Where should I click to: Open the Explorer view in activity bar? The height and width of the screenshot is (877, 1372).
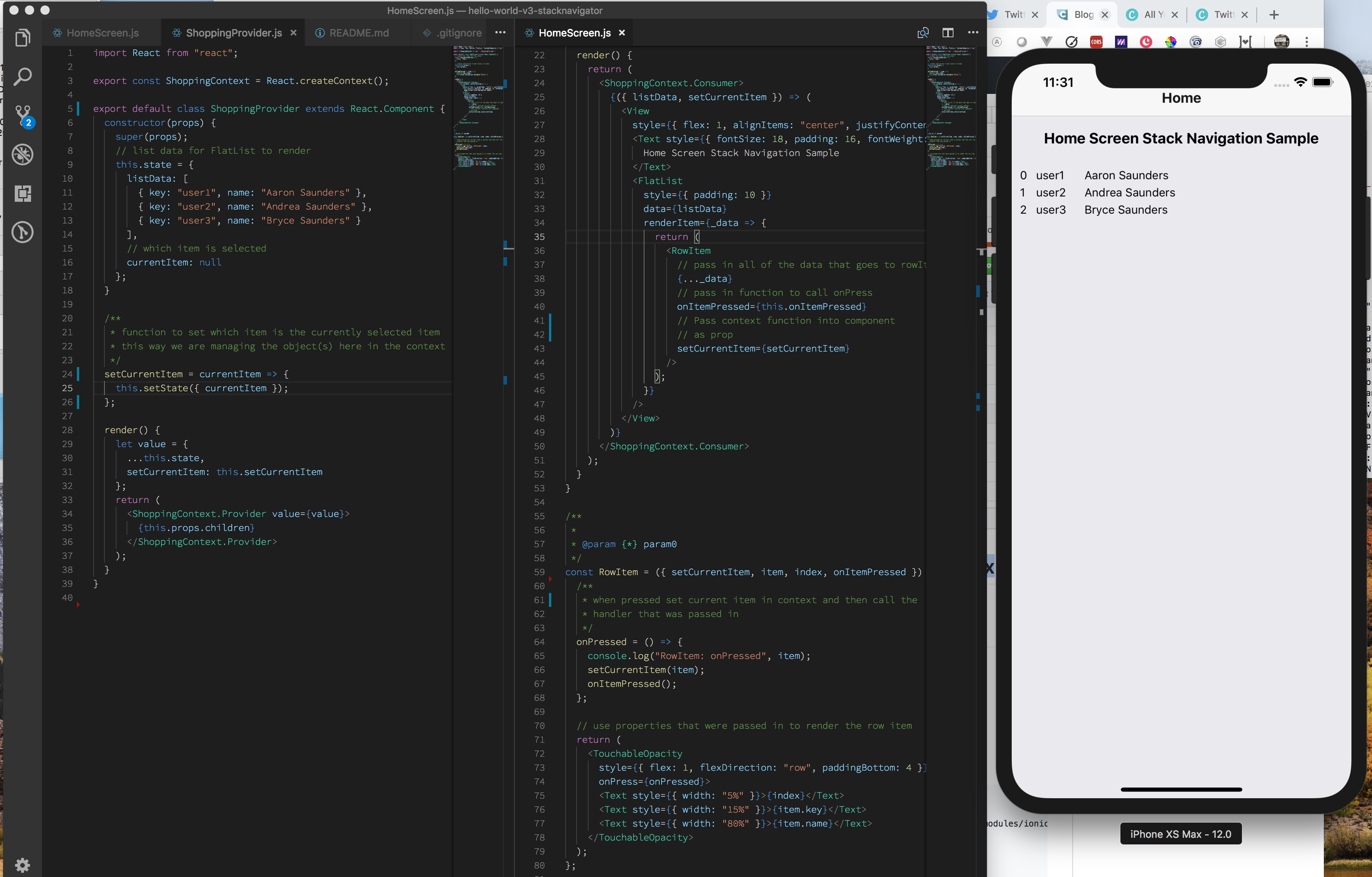pyautogui.click(x=22, y=38)
